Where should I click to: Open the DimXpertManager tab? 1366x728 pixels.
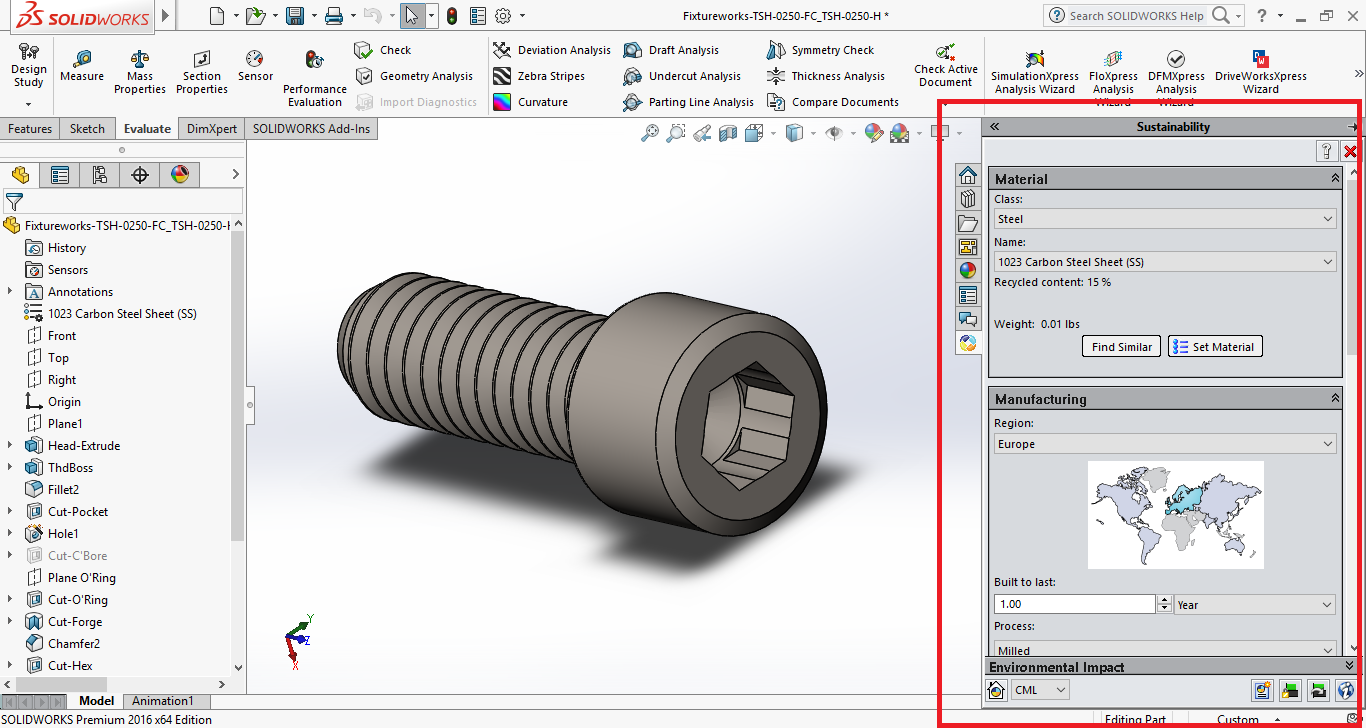tap(140, 175)
